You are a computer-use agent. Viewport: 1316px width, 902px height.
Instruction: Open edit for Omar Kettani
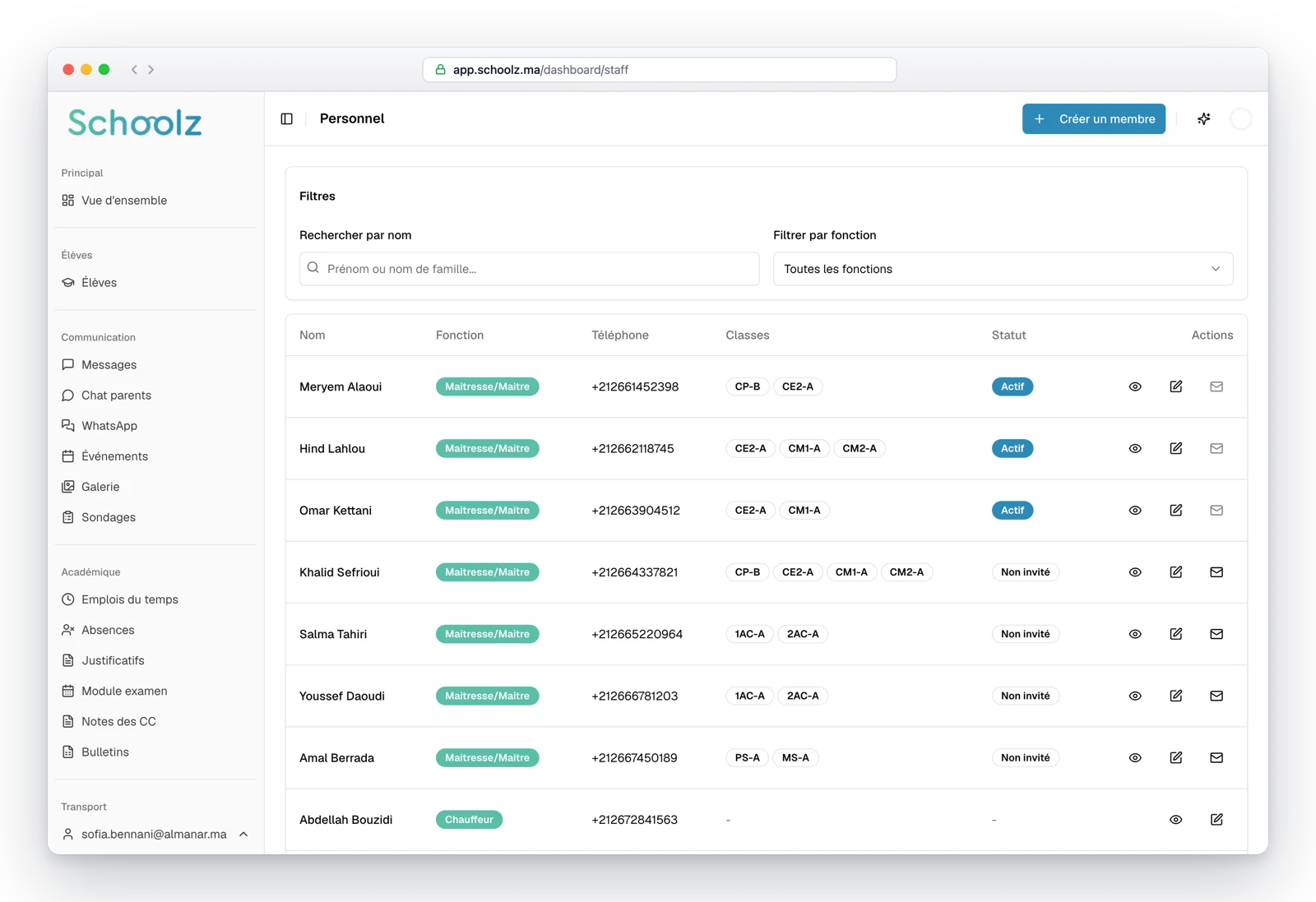1176,510
